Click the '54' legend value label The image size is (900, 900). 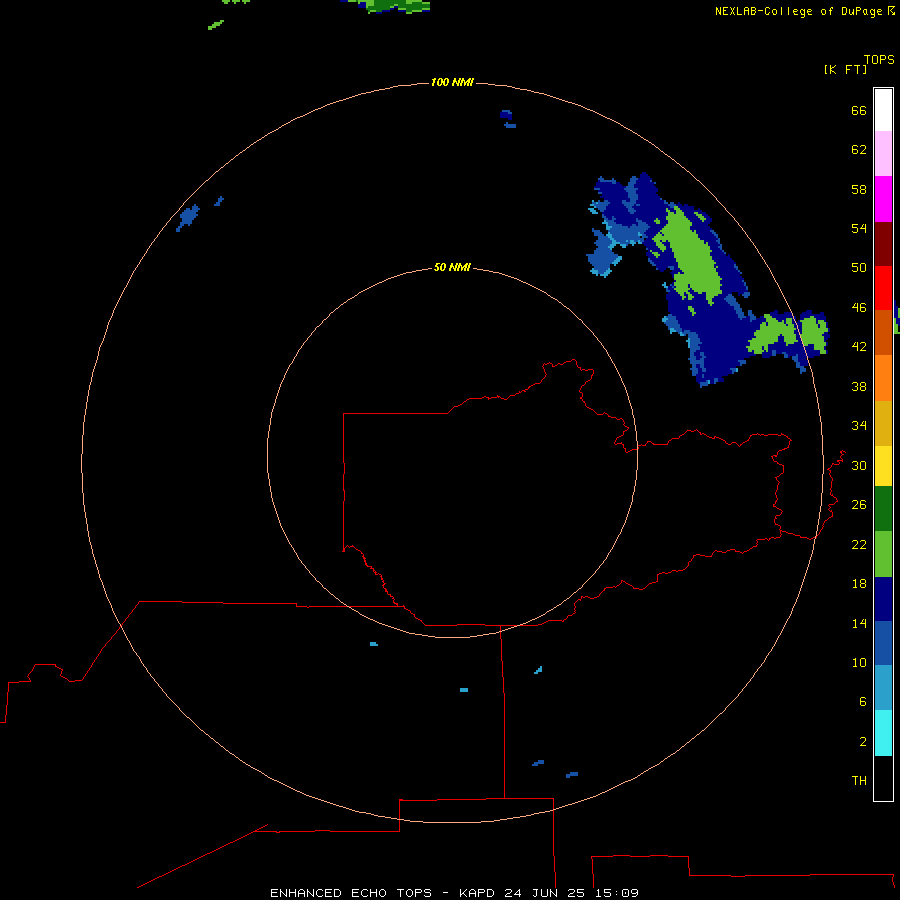coord(859,228)
